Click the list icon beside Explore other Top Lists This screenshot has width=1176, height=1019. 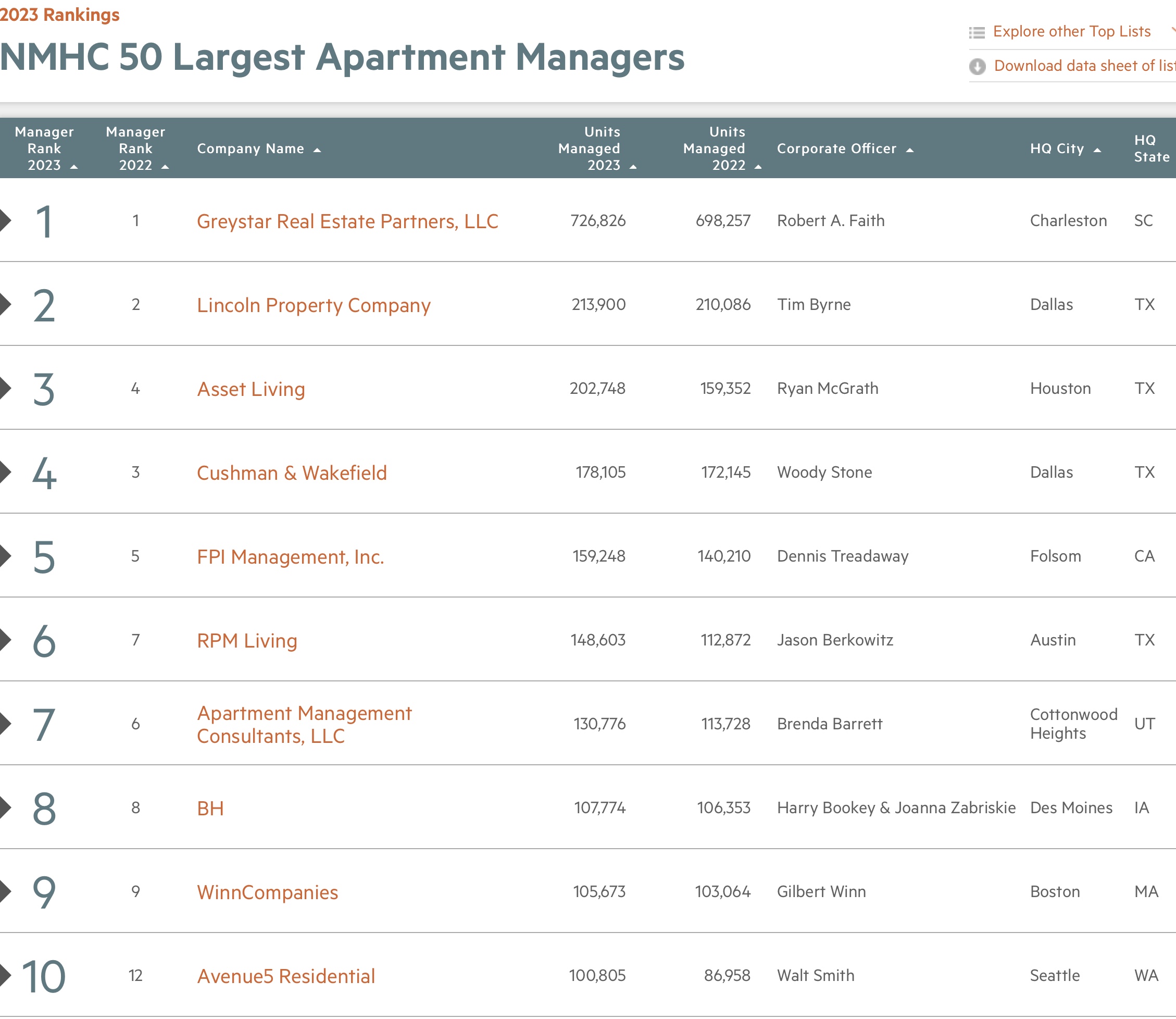point(977,32)
